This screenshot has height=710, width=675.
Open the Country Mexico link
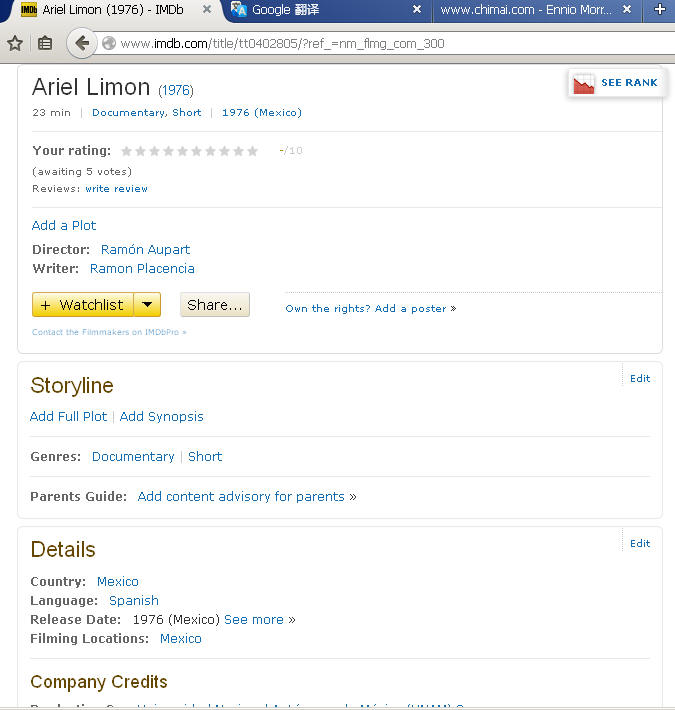pyautogui.click(x=118, y=581)
